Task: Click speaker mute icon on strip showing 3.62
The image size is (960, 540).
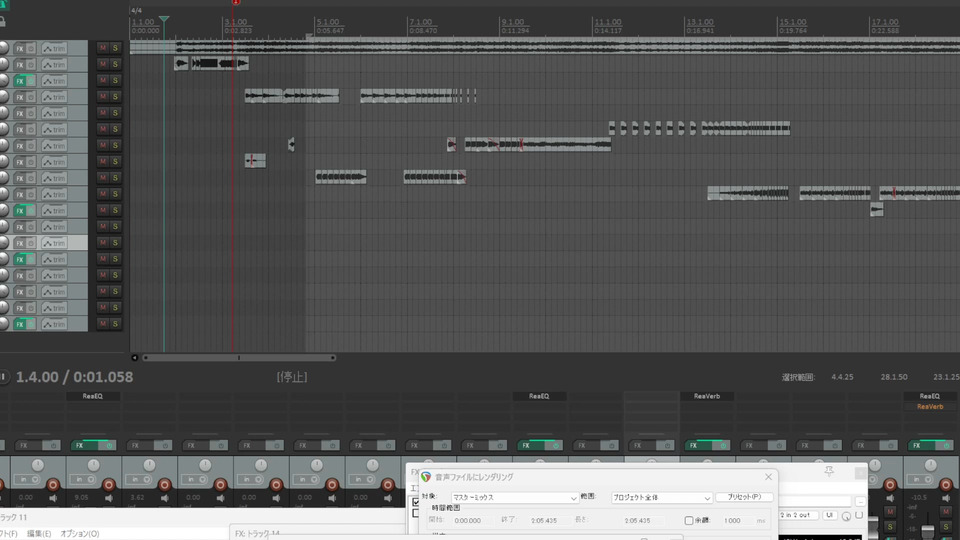Action: pyautogui.click(x=165, y=498)
